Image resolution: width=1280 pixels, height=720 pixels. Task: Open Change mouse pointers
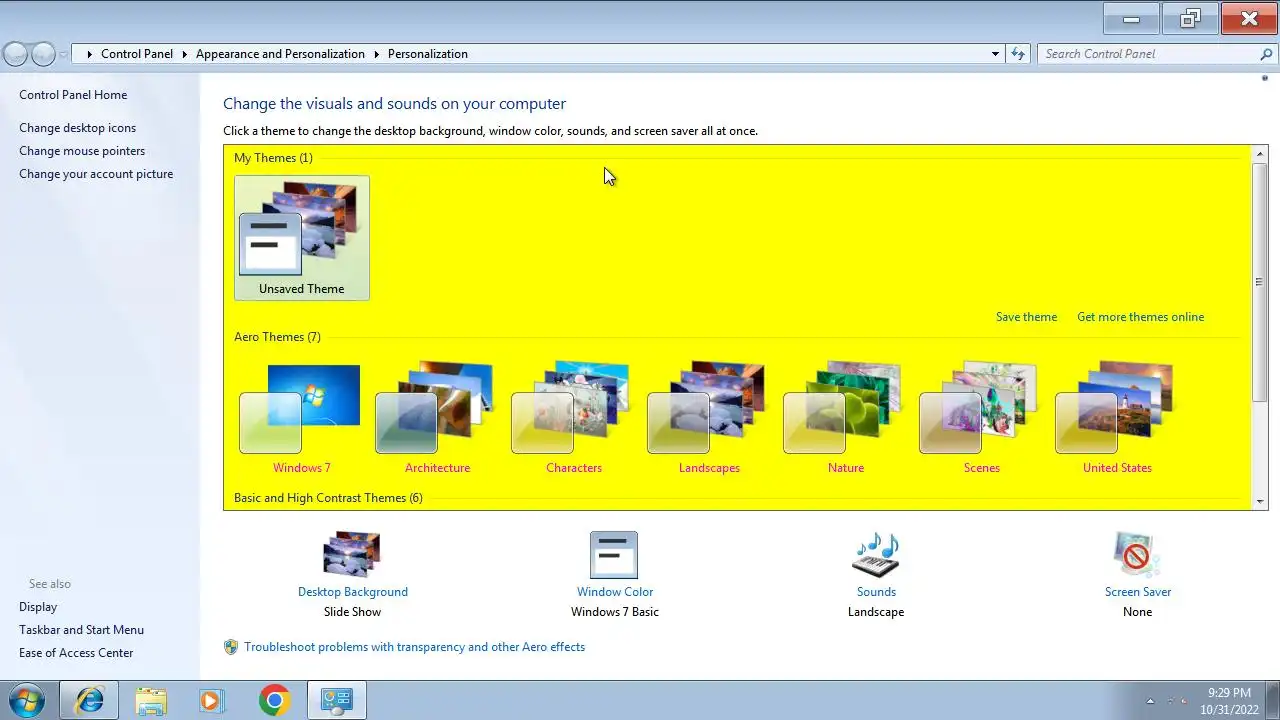click(82, 151)
